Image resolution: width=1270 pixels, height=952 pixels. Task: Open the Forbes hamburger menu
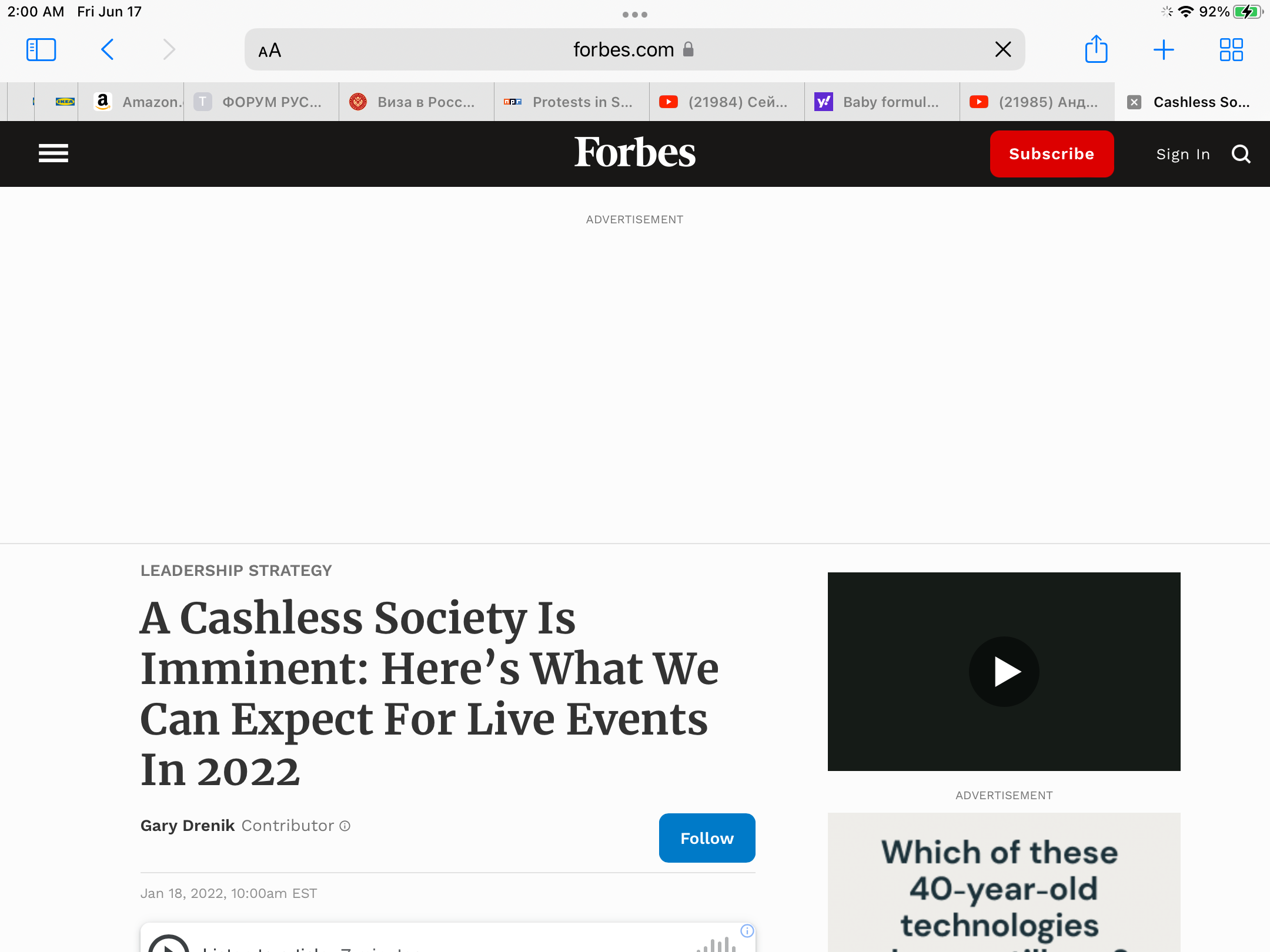click(x=54, y=154)
